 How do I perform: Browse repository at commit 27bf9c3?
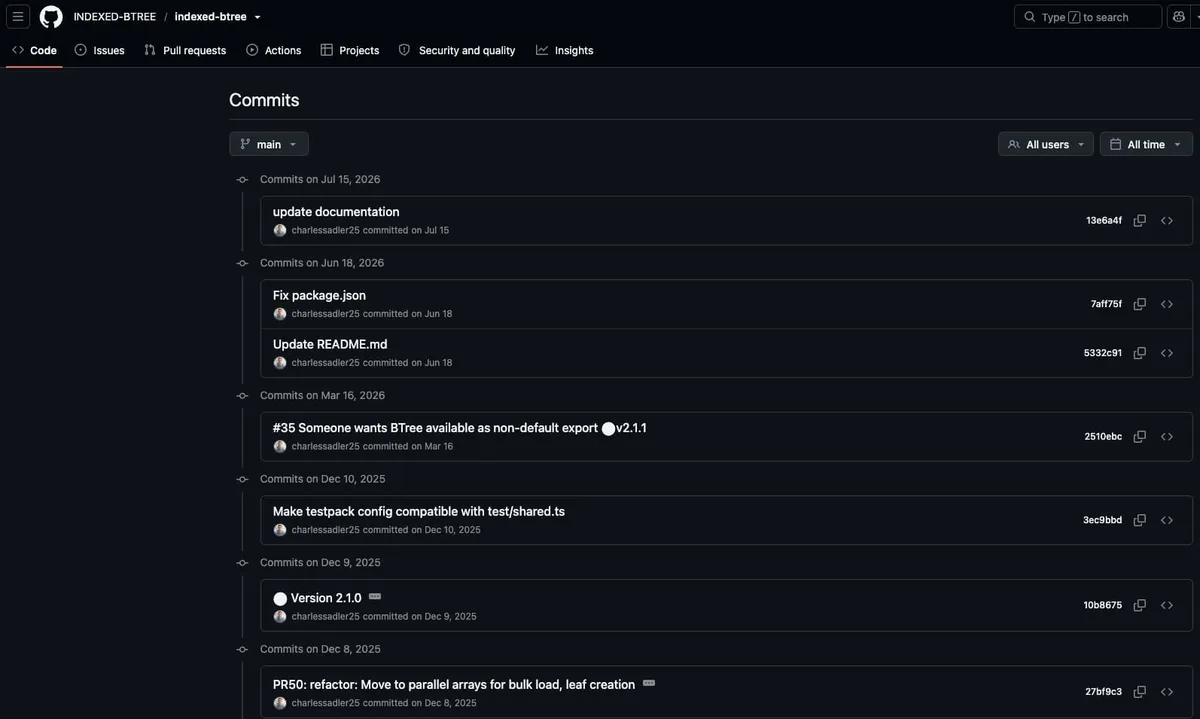coord(1167,692)
